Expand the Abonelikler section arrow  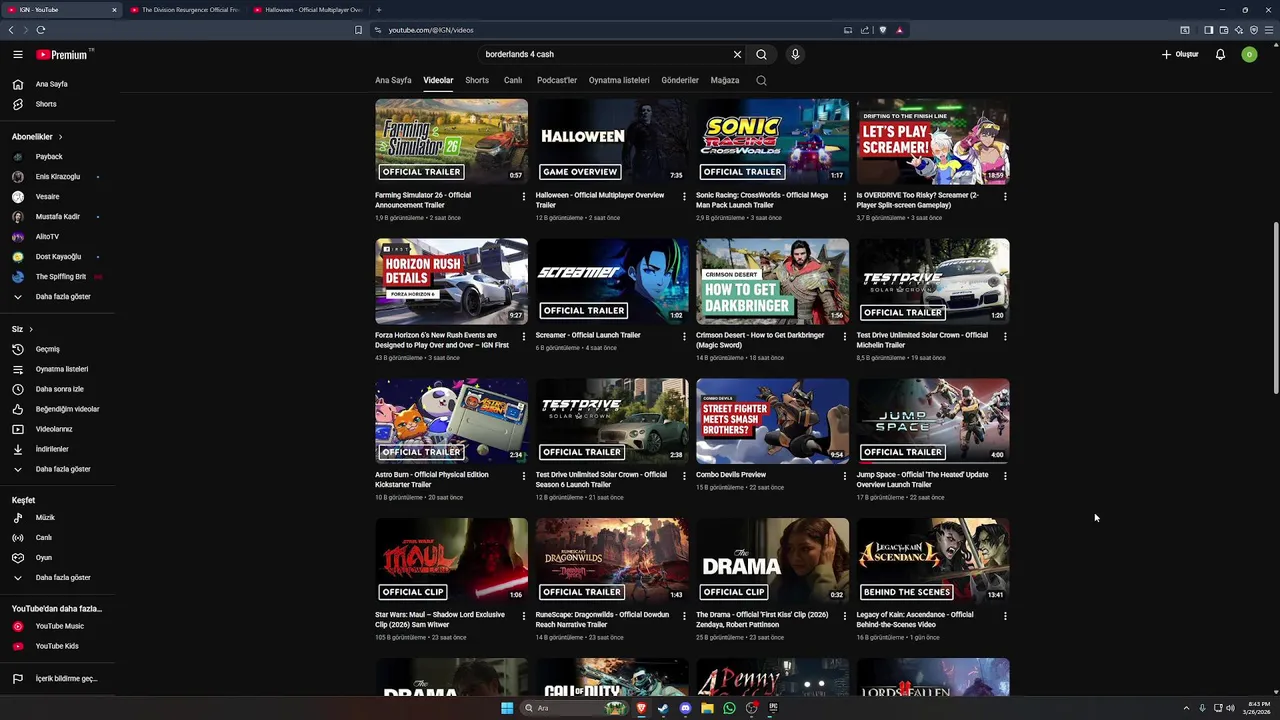[x=60, y=137]
